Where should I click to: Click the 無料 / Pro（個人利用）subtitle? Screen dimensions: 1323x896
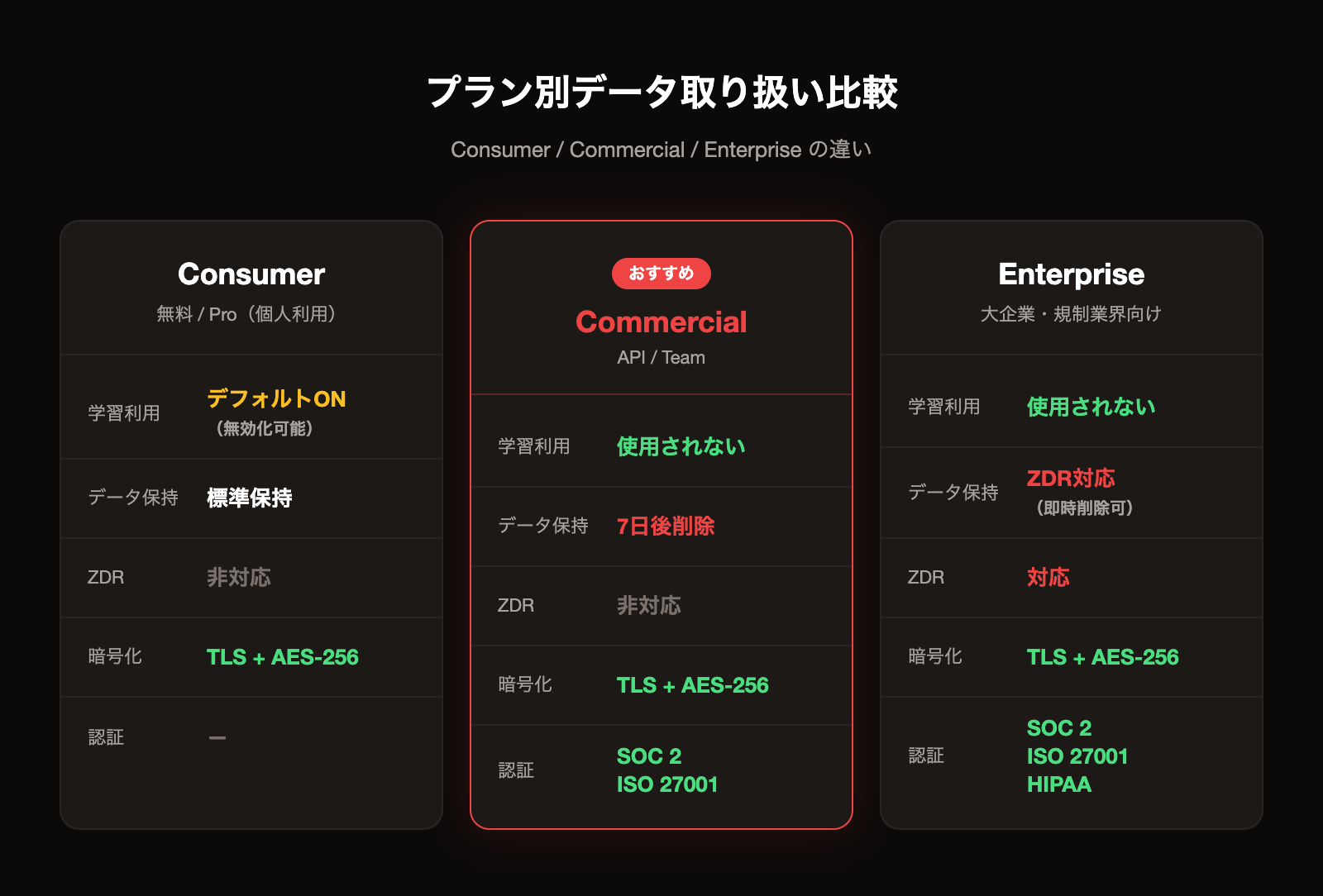(246, 314)
